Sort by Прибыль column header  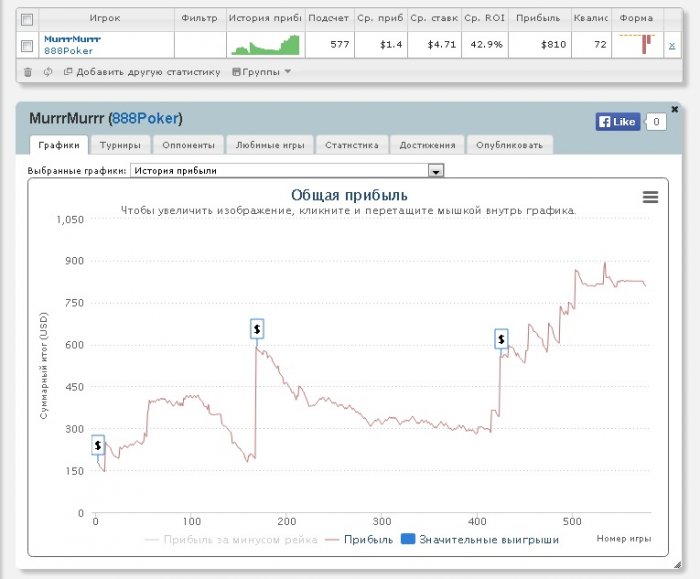coord(538,18)
